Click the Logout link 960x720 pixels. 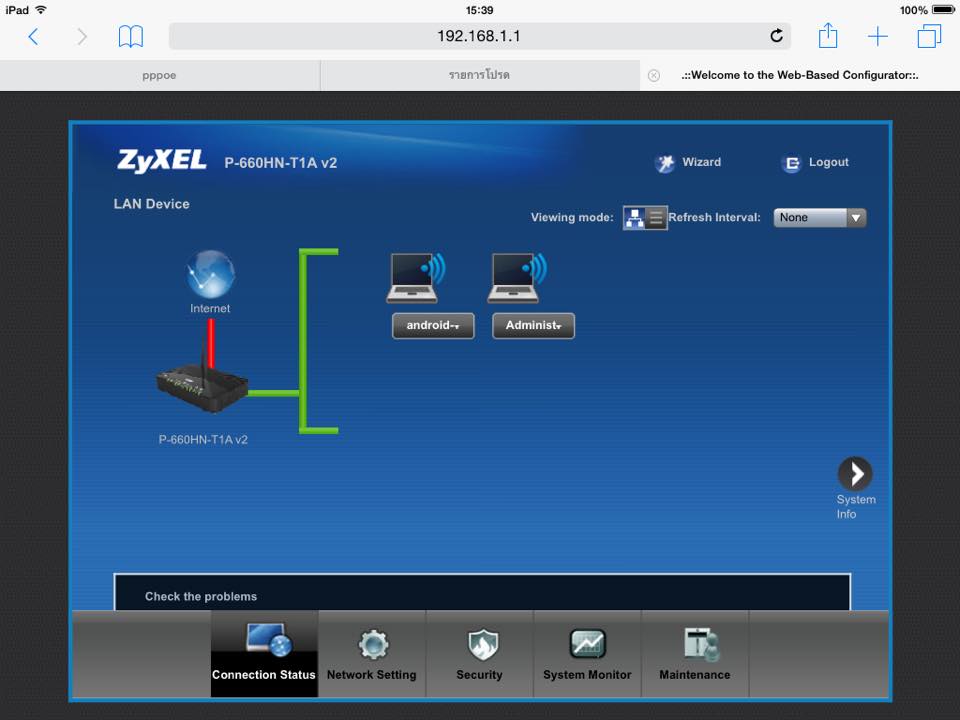[x=828, y=162]
